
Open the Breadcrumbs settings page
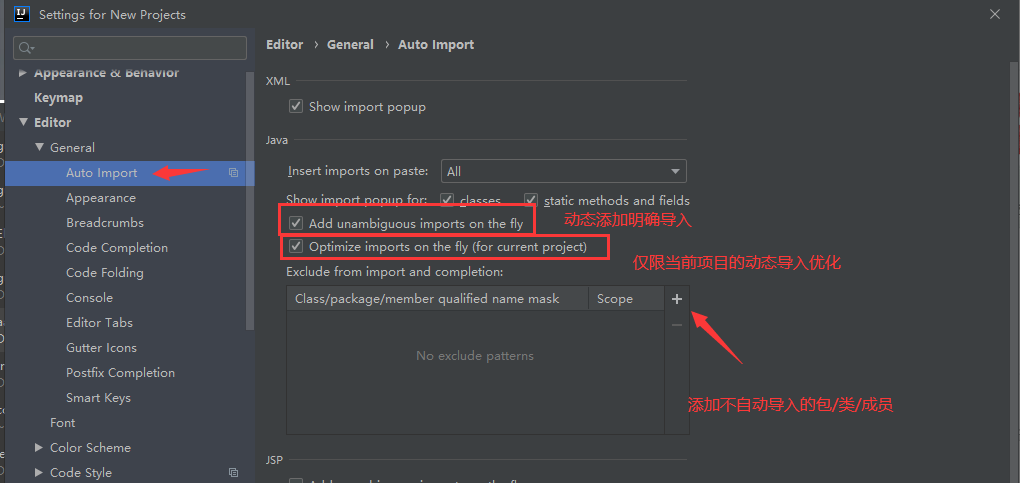(x=105, y=223)
